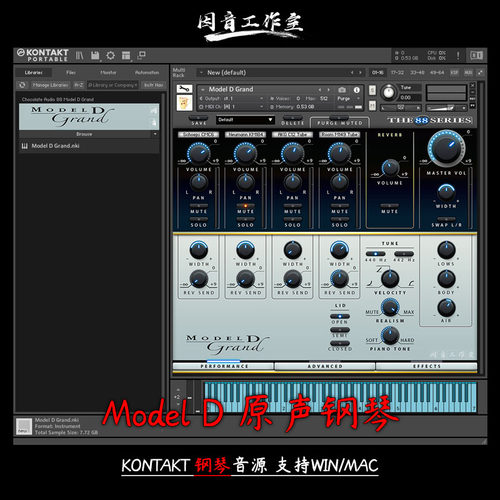Set lid to OPEN
Image resolution: width=500 pixels, height=500 pixels.
340,316
